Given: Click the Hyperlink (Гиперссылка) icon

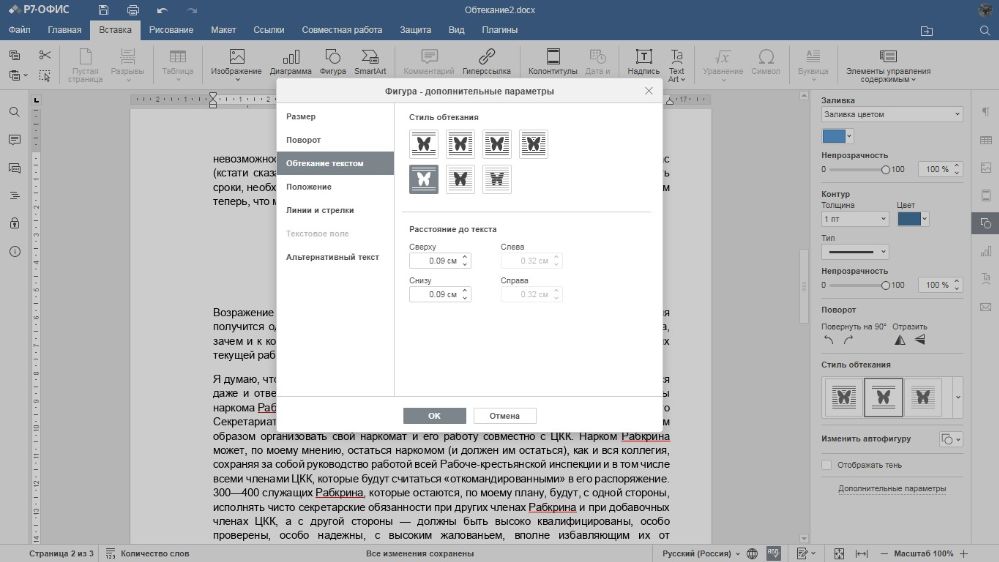Looking at the screenshot, I should tap(486, 58).
